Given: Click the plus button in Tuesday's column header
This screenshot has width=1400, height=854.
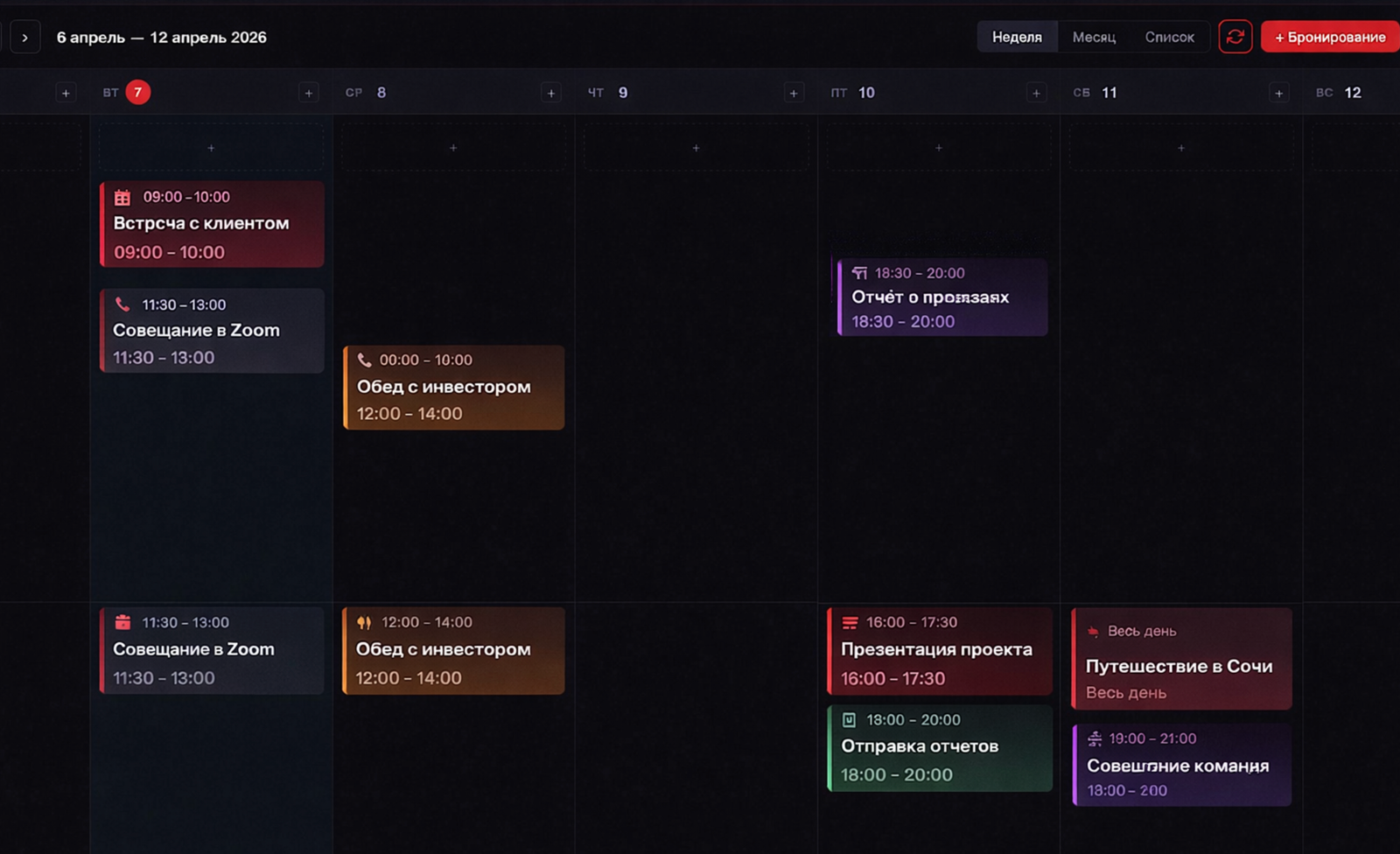Looking at the screenshot, I should click(x=308, y=91).
